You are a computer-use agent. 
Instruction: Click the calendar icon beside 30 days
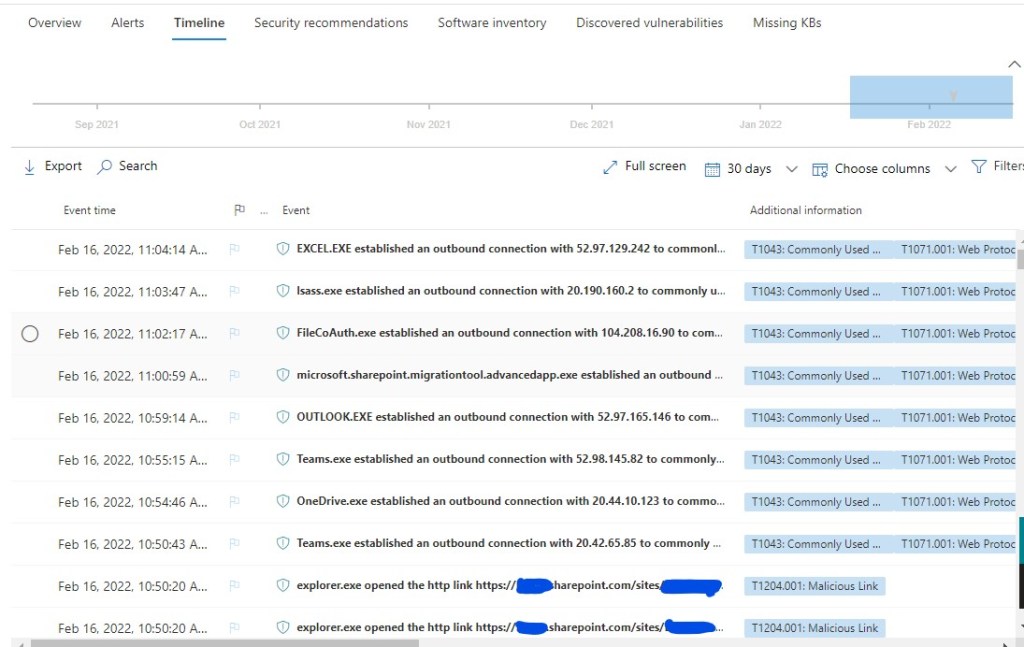(712, 169)
